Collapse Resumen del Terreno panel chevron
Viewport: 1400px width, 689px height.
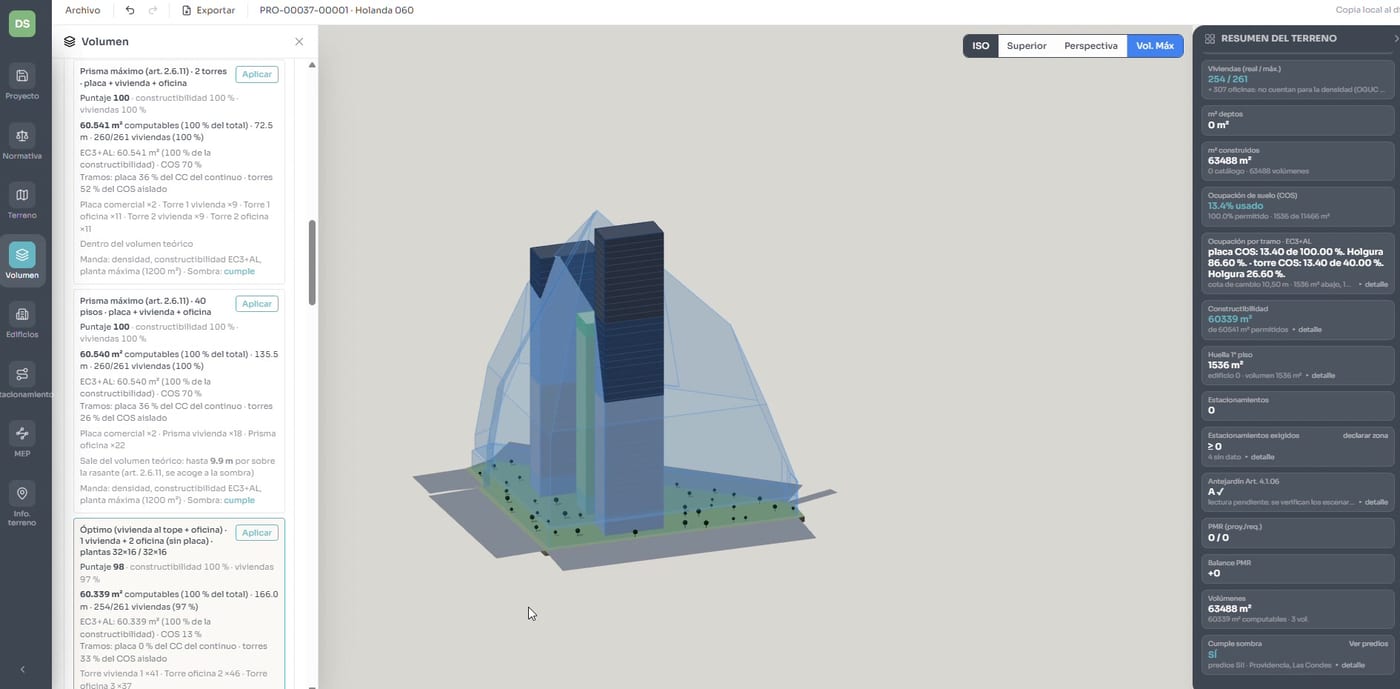[1396, 38]
